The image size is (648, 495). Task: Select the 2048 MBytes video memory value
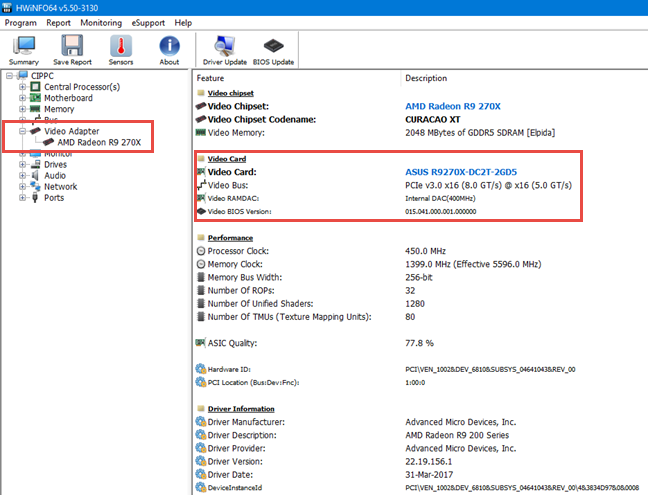point(480,133)
